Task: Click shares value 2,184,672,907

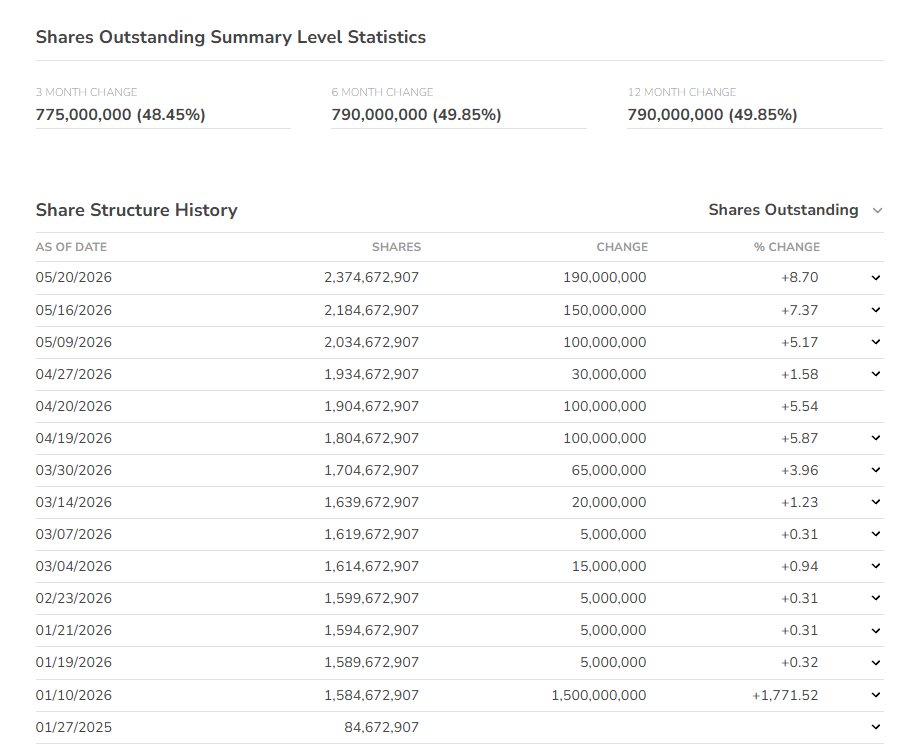Action: tap(371, 310)
